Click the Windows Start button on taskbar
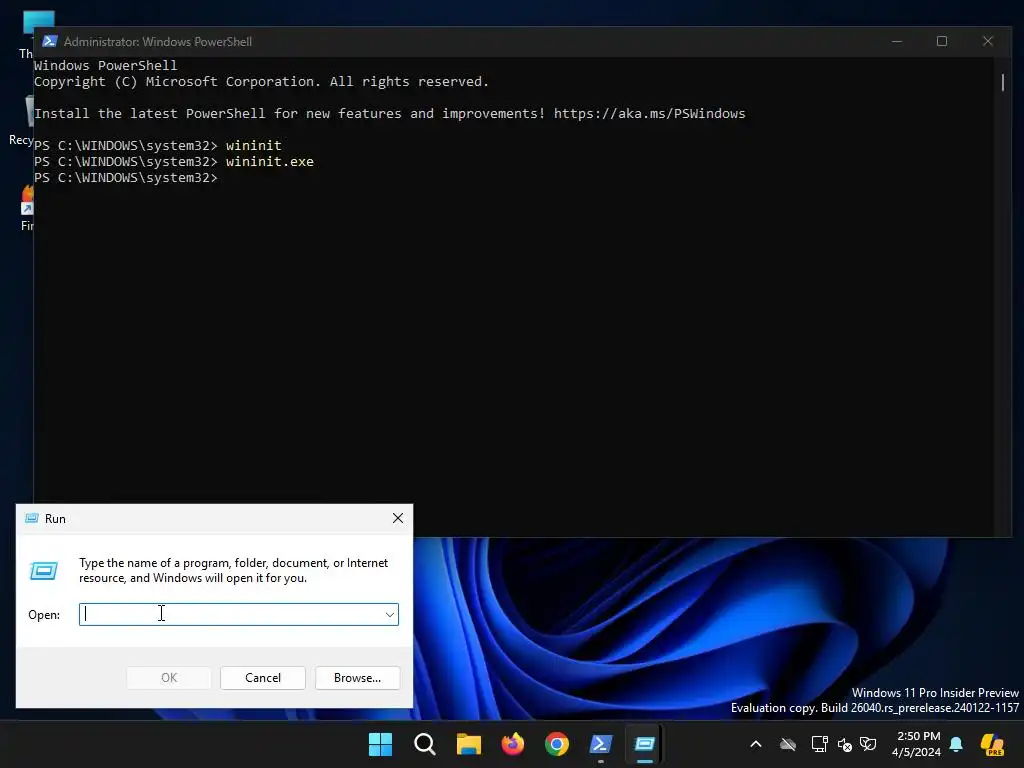This screenshot has width=1024, height=768. pyautogui.click(x=380, y=744)
